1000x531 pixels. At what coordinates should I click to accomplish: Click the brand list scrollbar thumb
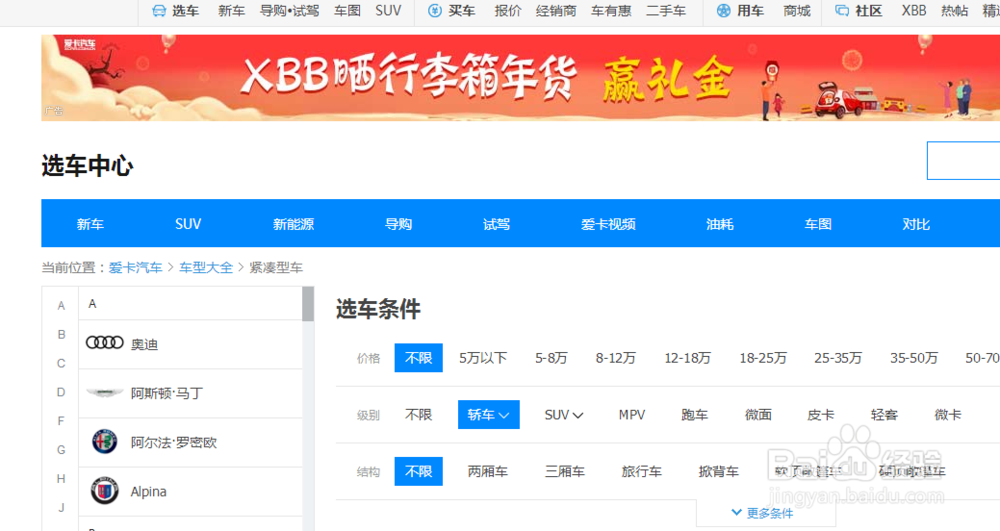(x=308, y=304)
